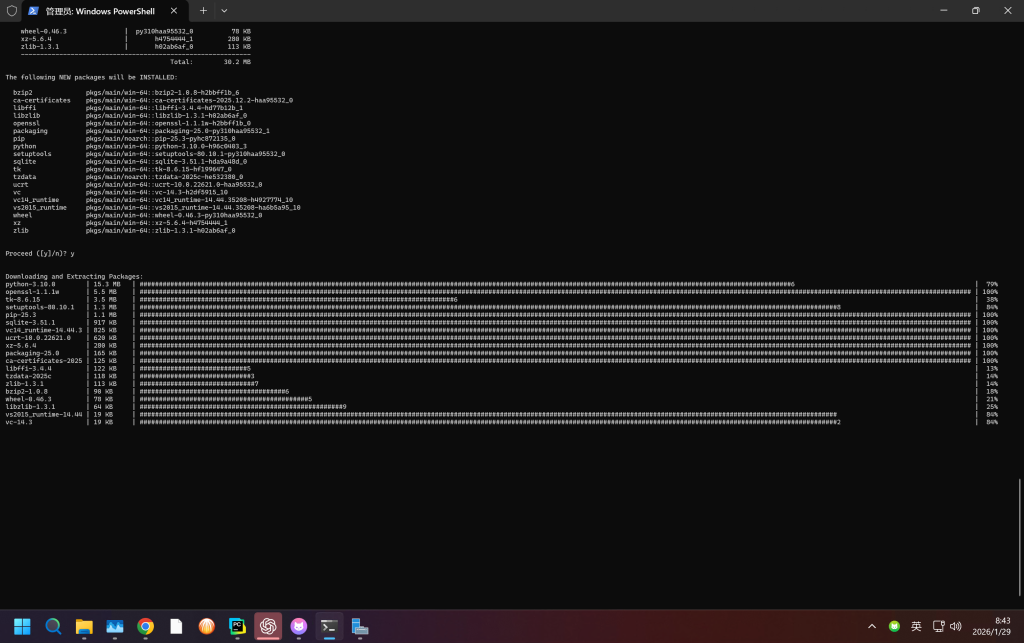Click 'libzlib-1.3.1' in download list
The height and width of the screenshot is (643, 1024).
(x=30, y=407)
